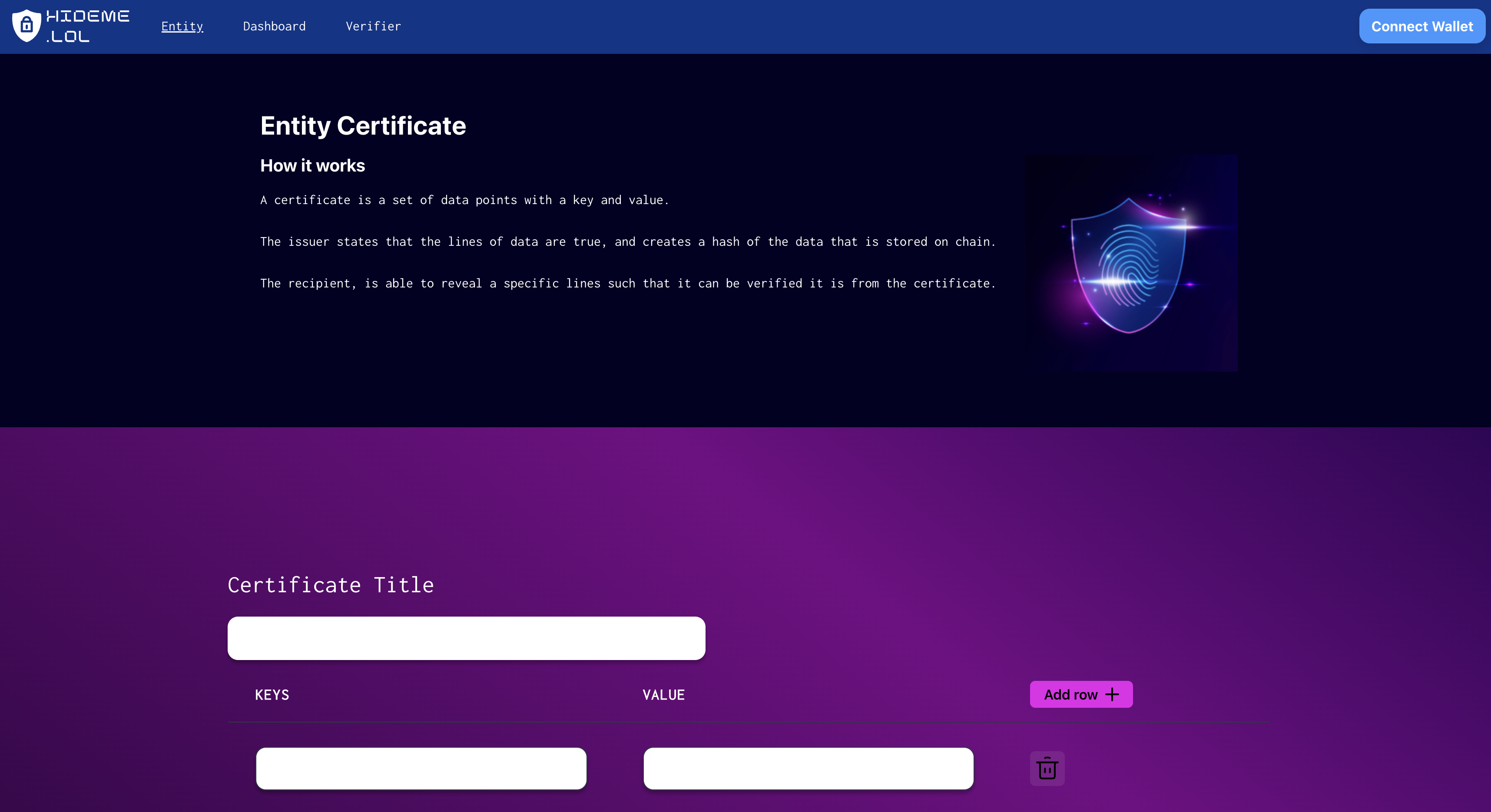
Task: Click the Entity Certificate heading
Action: point(363,126)
